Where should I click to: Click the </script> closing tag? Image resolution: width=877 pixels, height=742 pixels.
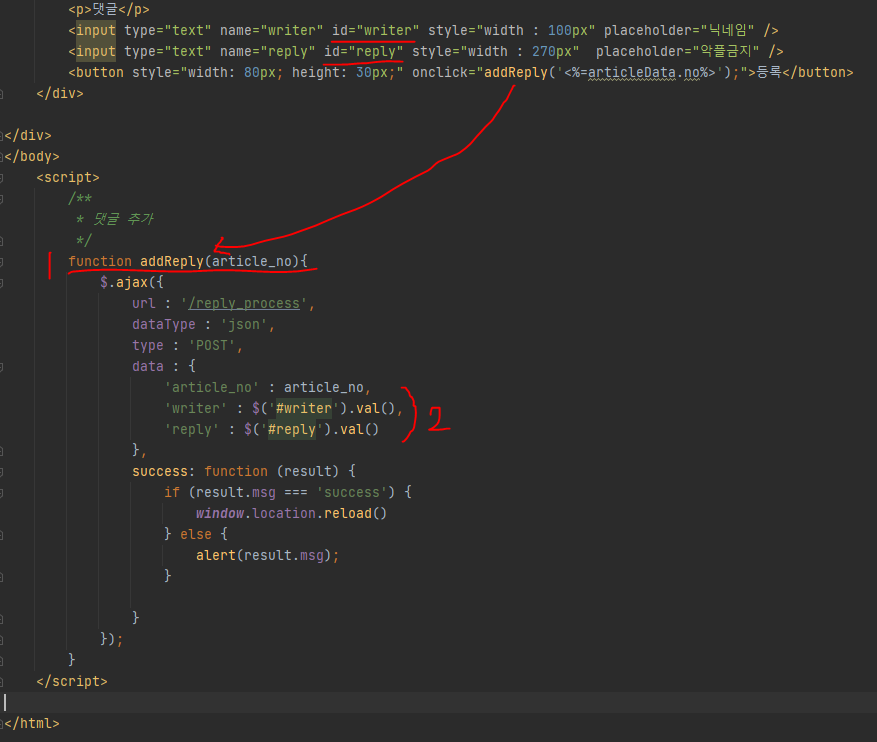tap(72, 682)
